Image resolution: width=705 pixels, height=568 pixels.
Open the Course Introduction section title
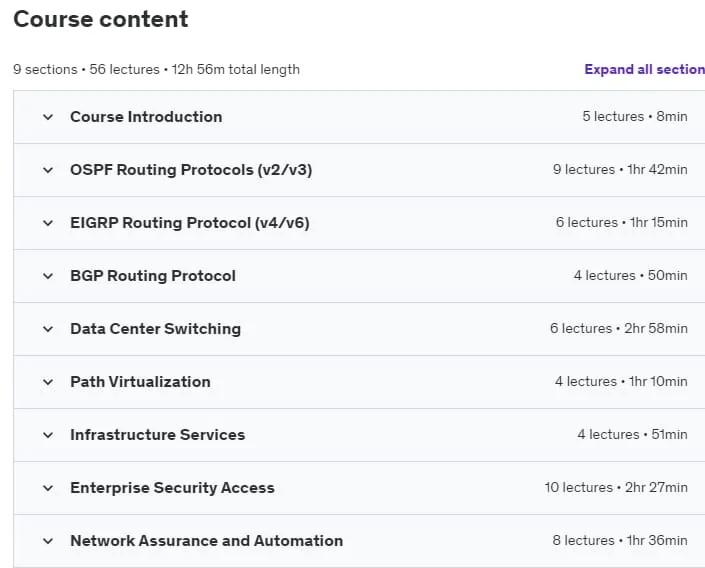(146, 116)
